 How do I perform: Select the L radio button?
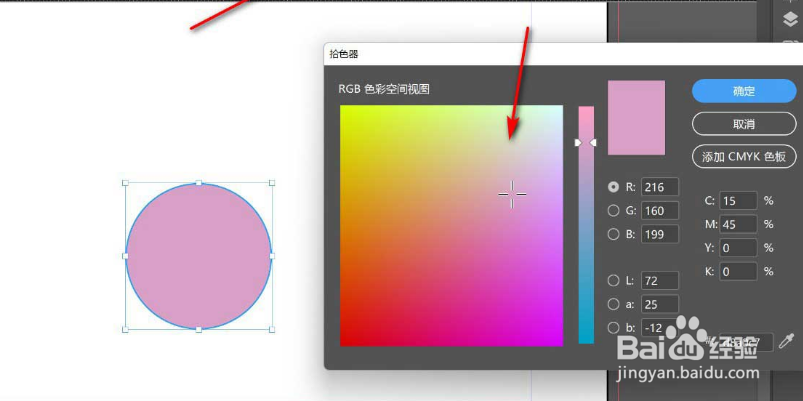(613, 281)
